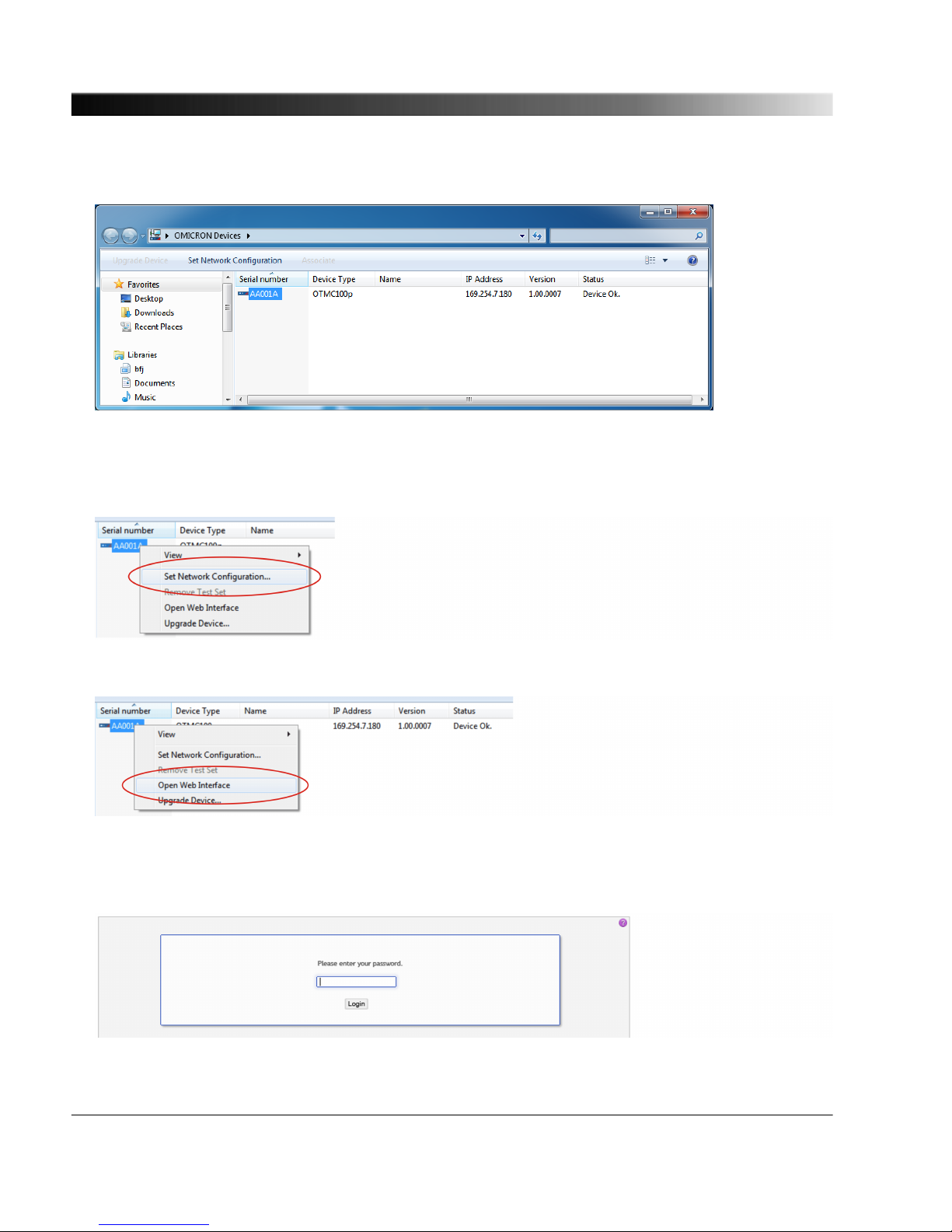The width and height of the screenshot is (952, 1232).
Task: Click the purple help icon on login page
Action: click(x=622, y=923)
